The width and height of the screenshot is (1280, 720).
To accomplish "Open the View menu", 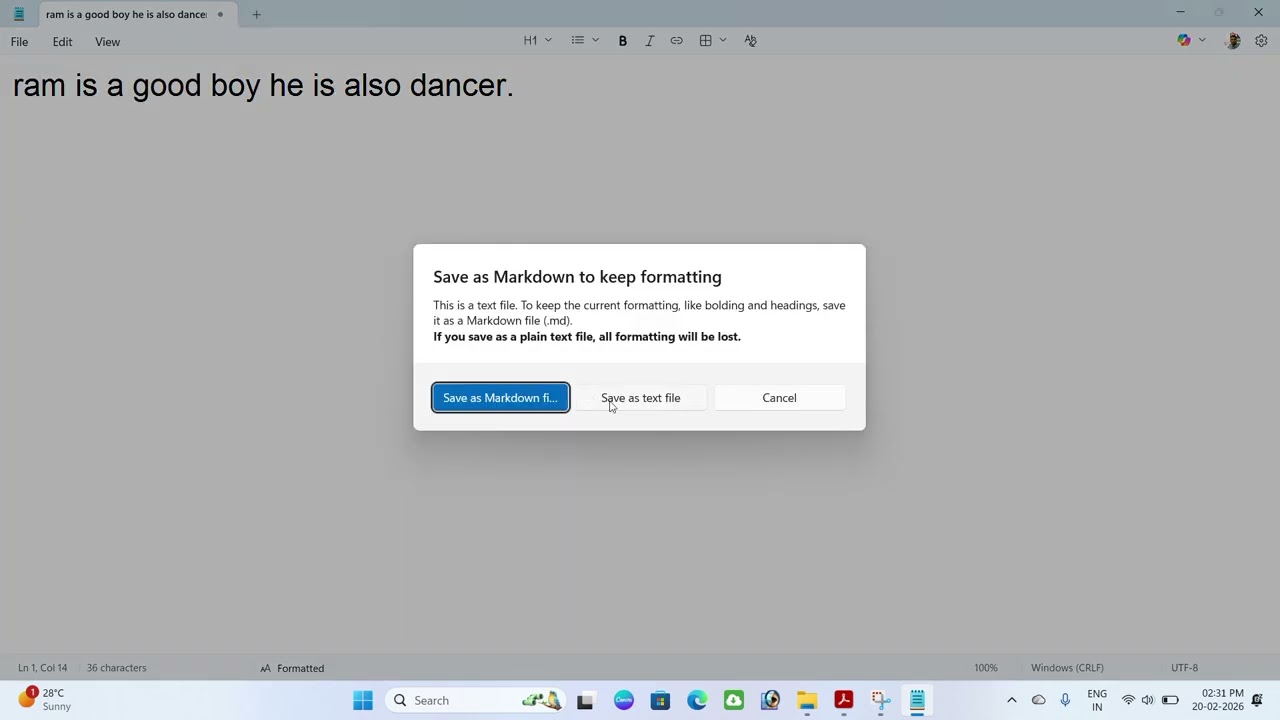I will tap(107, 42).
